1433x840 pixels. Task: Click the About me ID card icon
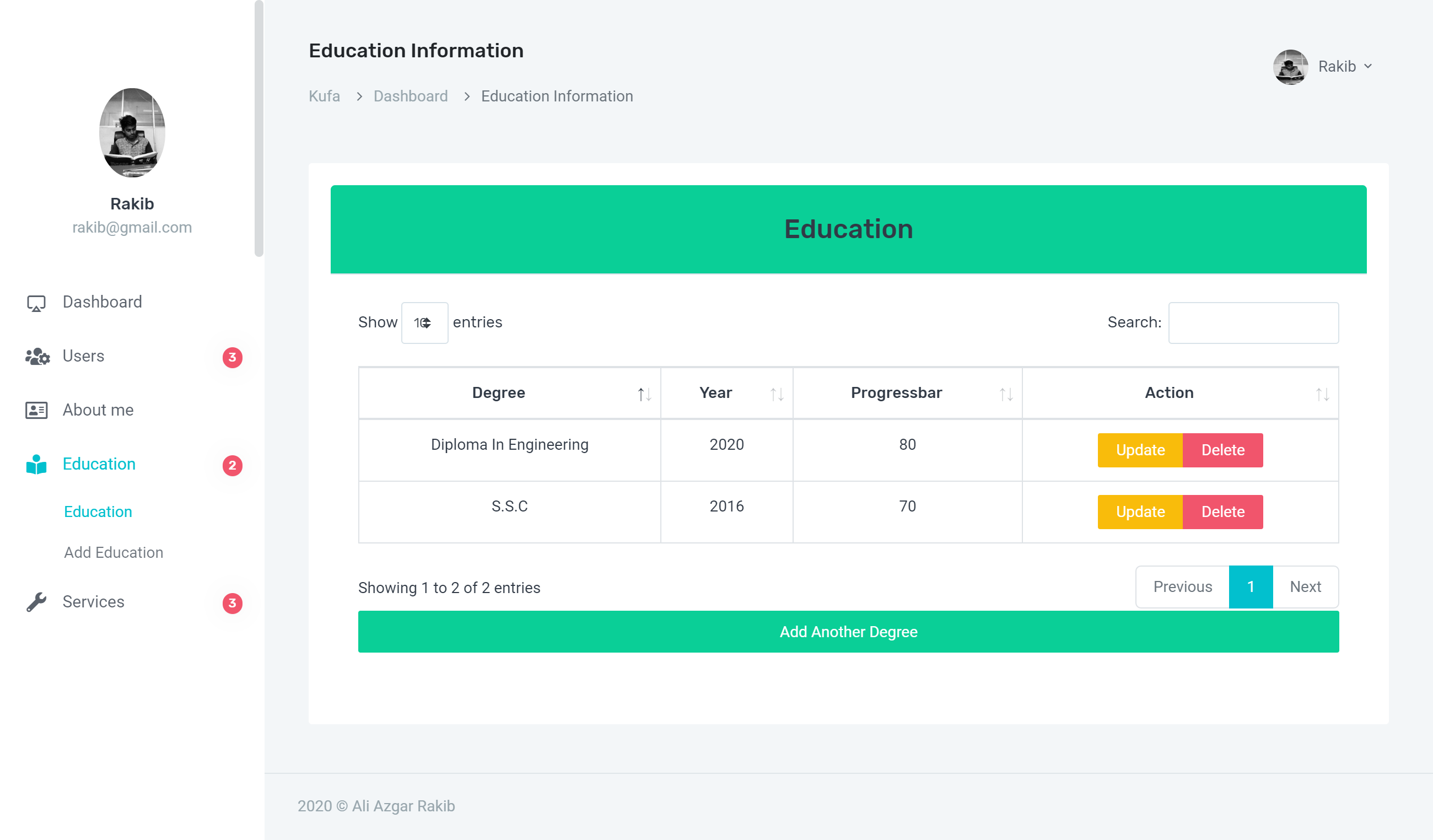point(36,410)
